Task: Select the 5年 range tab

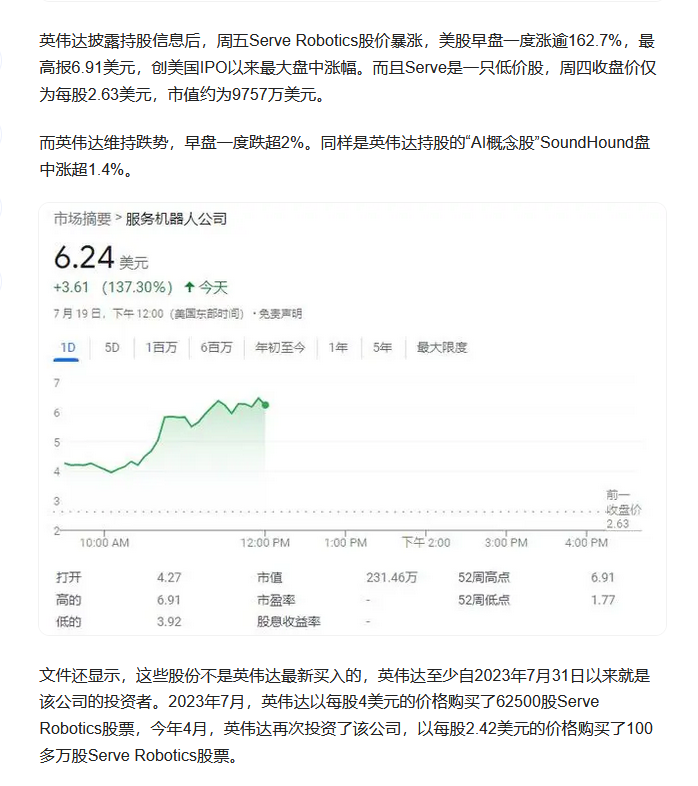Action: (x=382, y=347)
